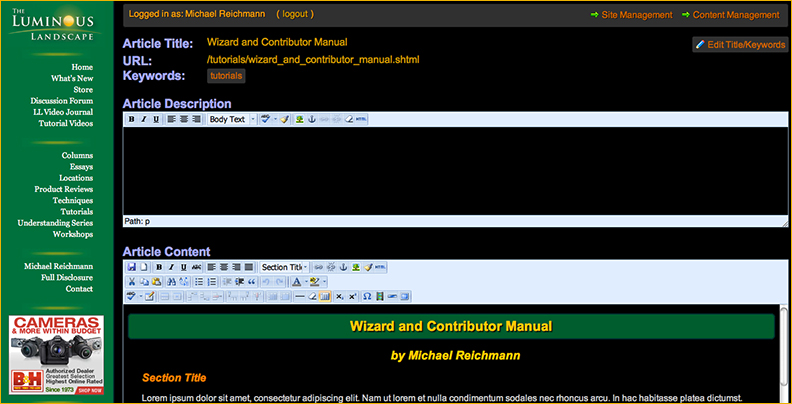
Task: Click the blockquote icon
Action: tap(251, 282)
